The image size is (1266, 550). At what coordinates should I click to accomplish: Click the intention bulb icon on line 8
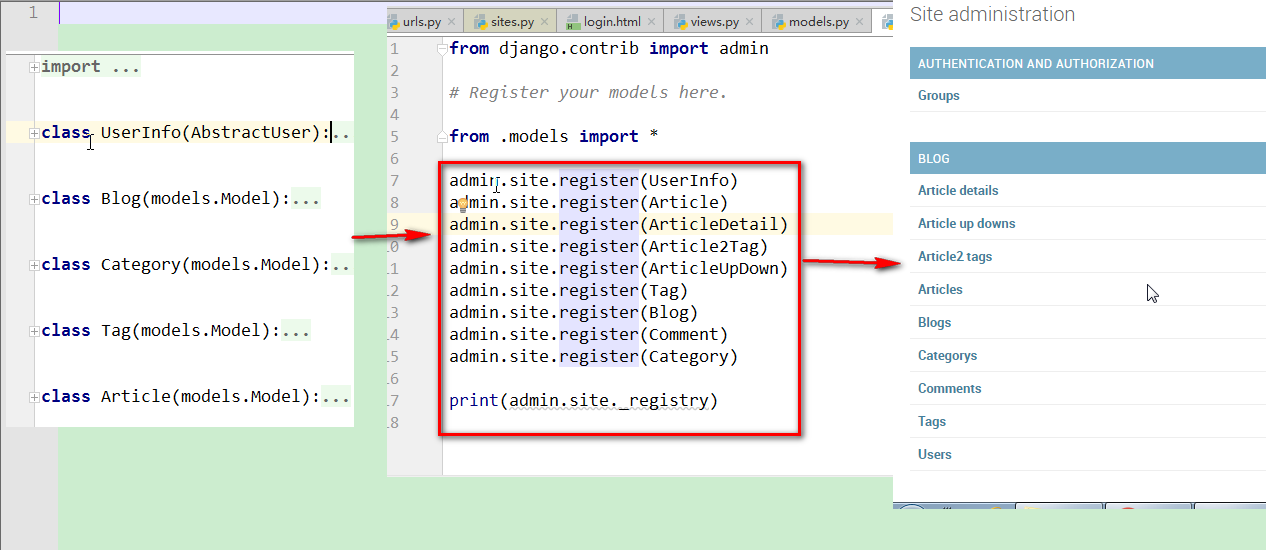pyautogui.click(x=462, y=204)
